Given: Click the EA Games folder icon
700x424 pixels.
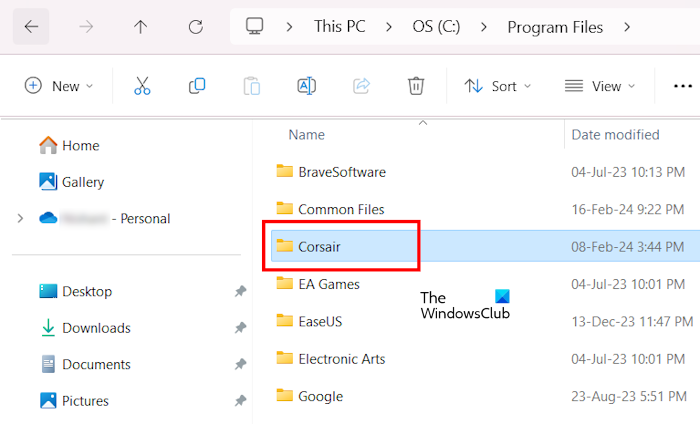Looking at the screenshot, I should 284,283.
